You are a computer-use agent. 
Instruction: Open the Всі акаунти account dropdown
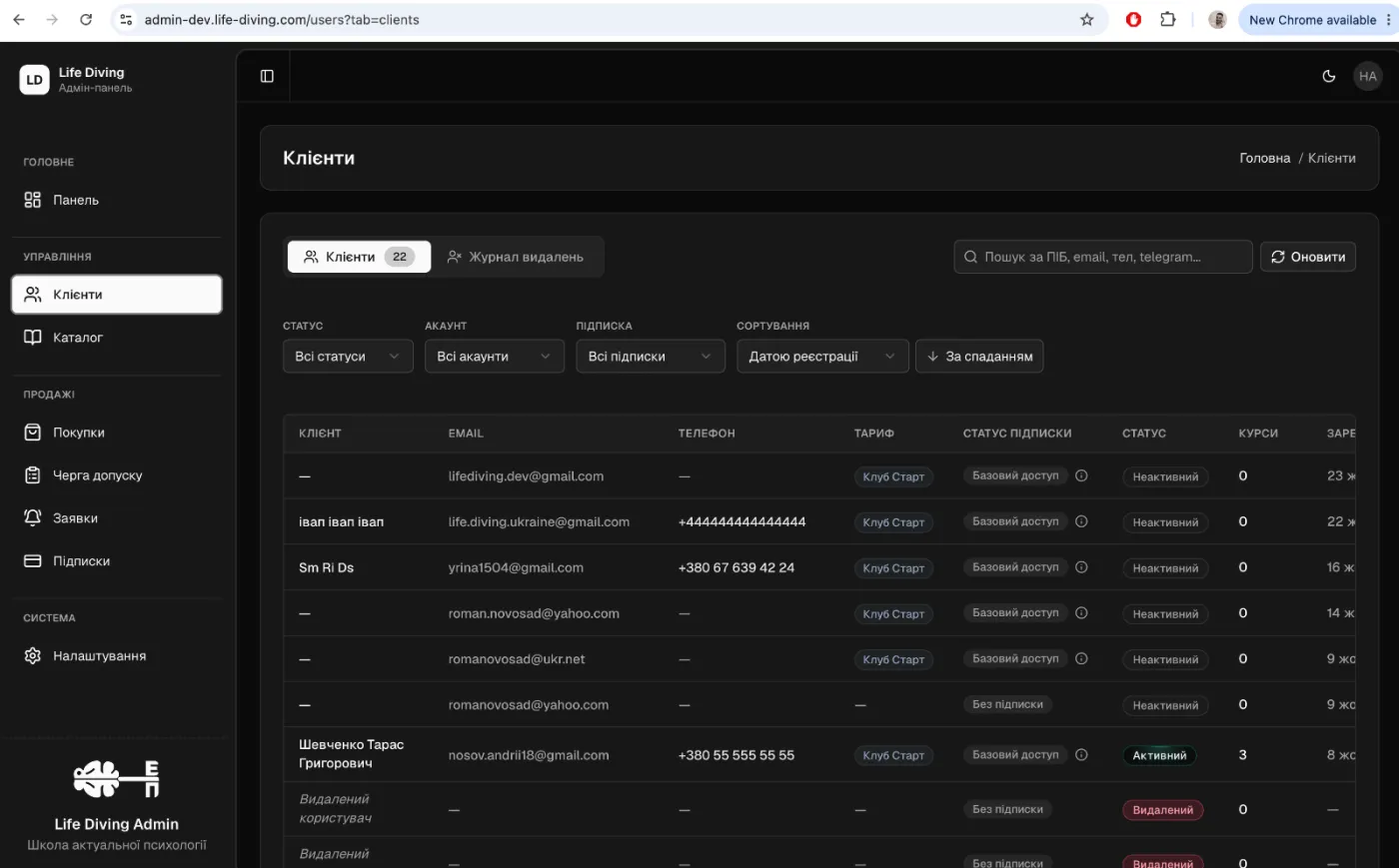(x=495, y=357)
